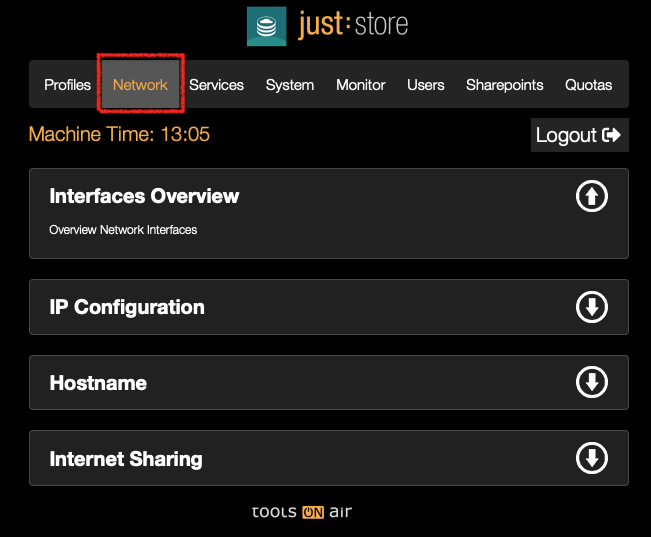Click the Logout button
Screen dimensions: 651x537
pyautogui.click(x=580, y=135)
